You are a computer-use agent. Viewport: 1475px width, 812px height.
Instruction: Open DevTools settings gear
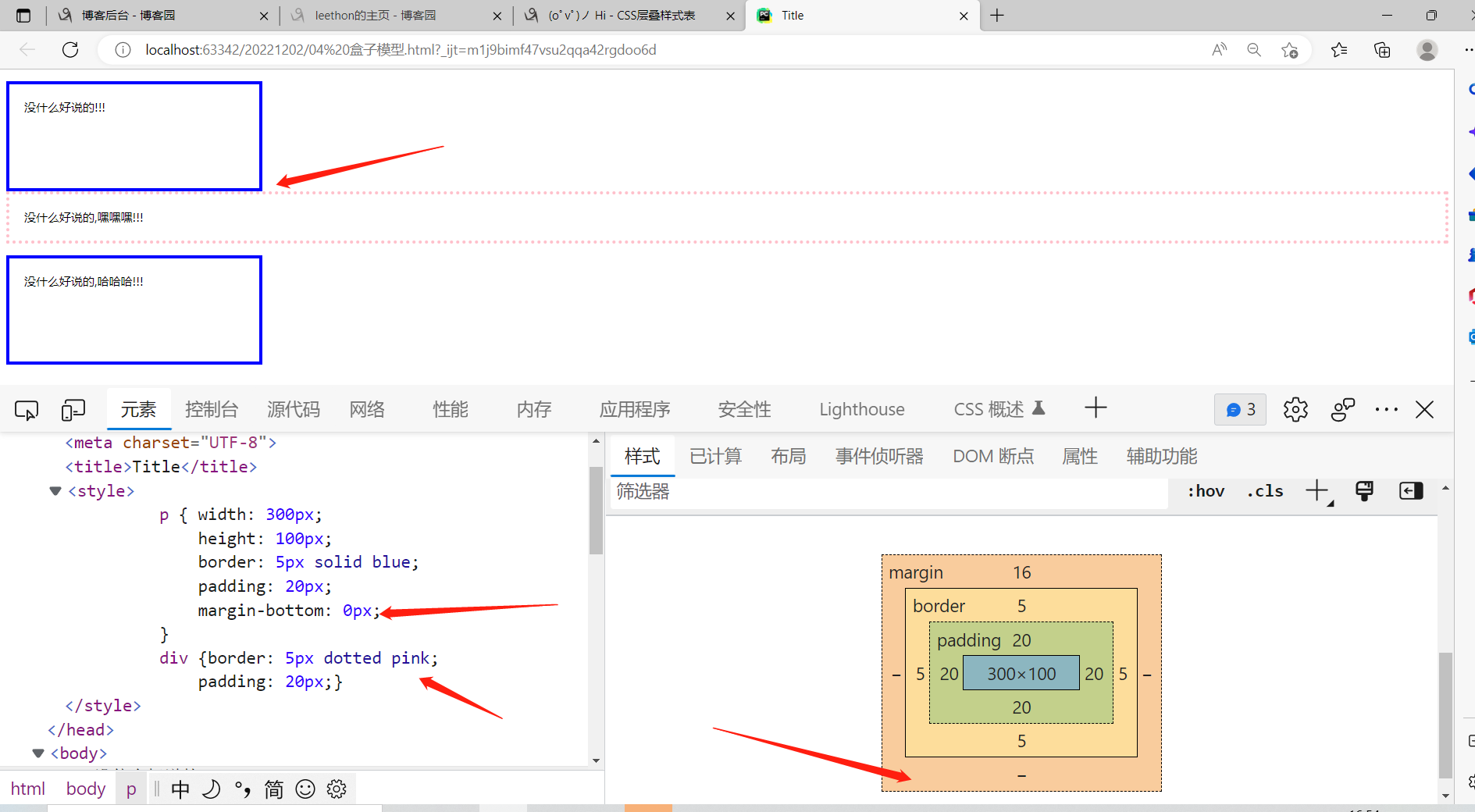click(x=1295, y=410)
